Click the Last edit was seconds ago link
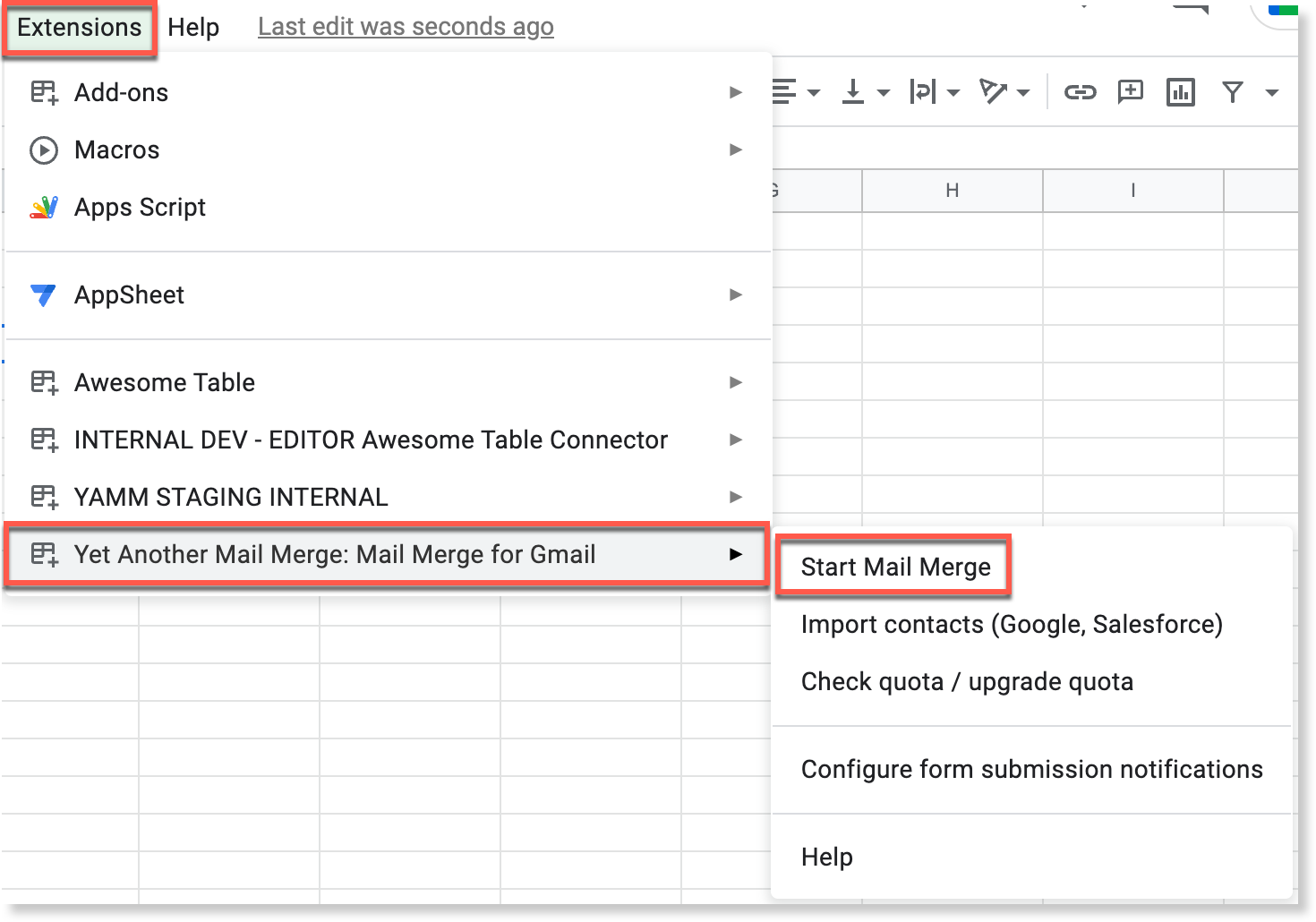The image size is (1316, 922). click(x=405, y=26)
